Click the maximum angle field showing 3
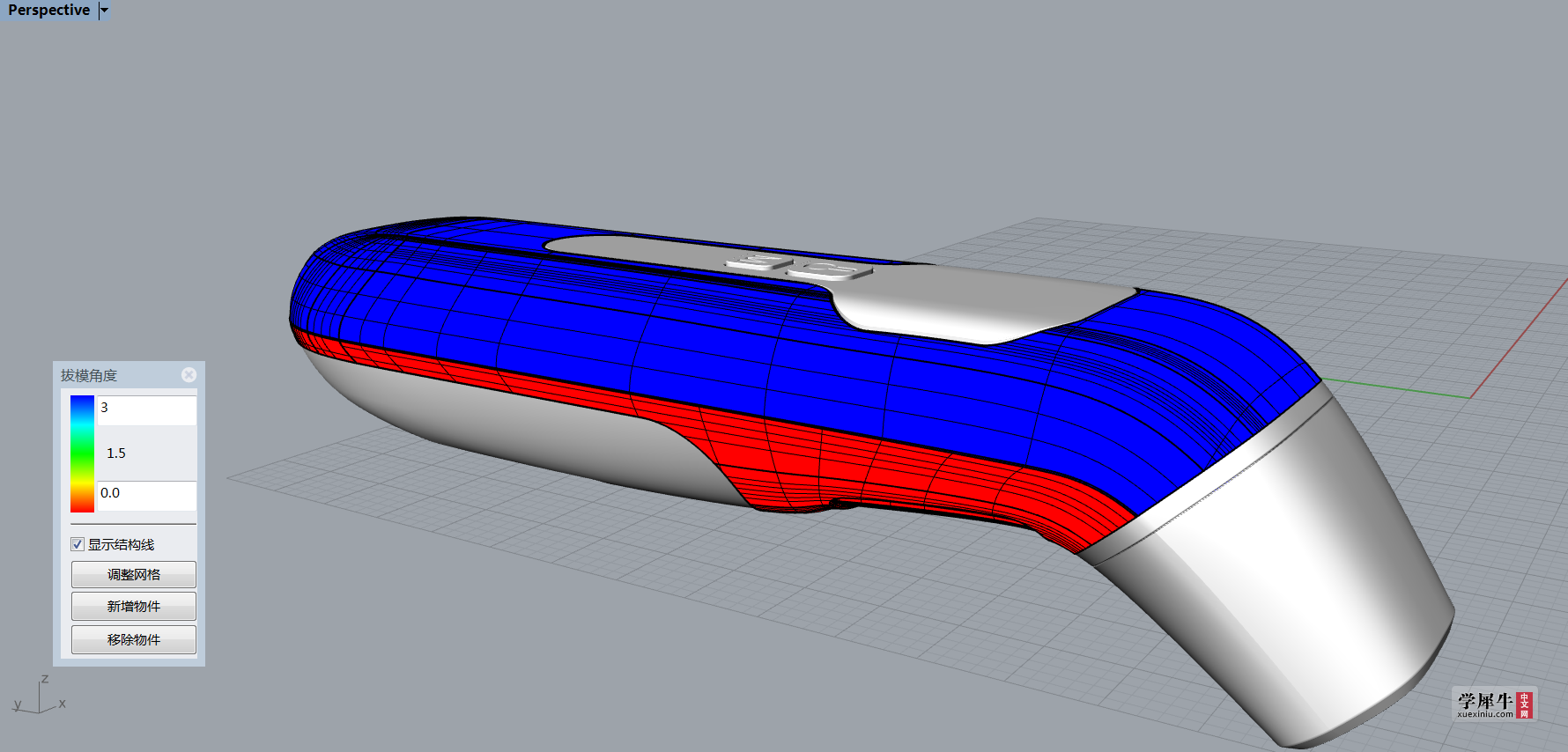Viewport: 1568px width, 752px height. tap(146, 410)
